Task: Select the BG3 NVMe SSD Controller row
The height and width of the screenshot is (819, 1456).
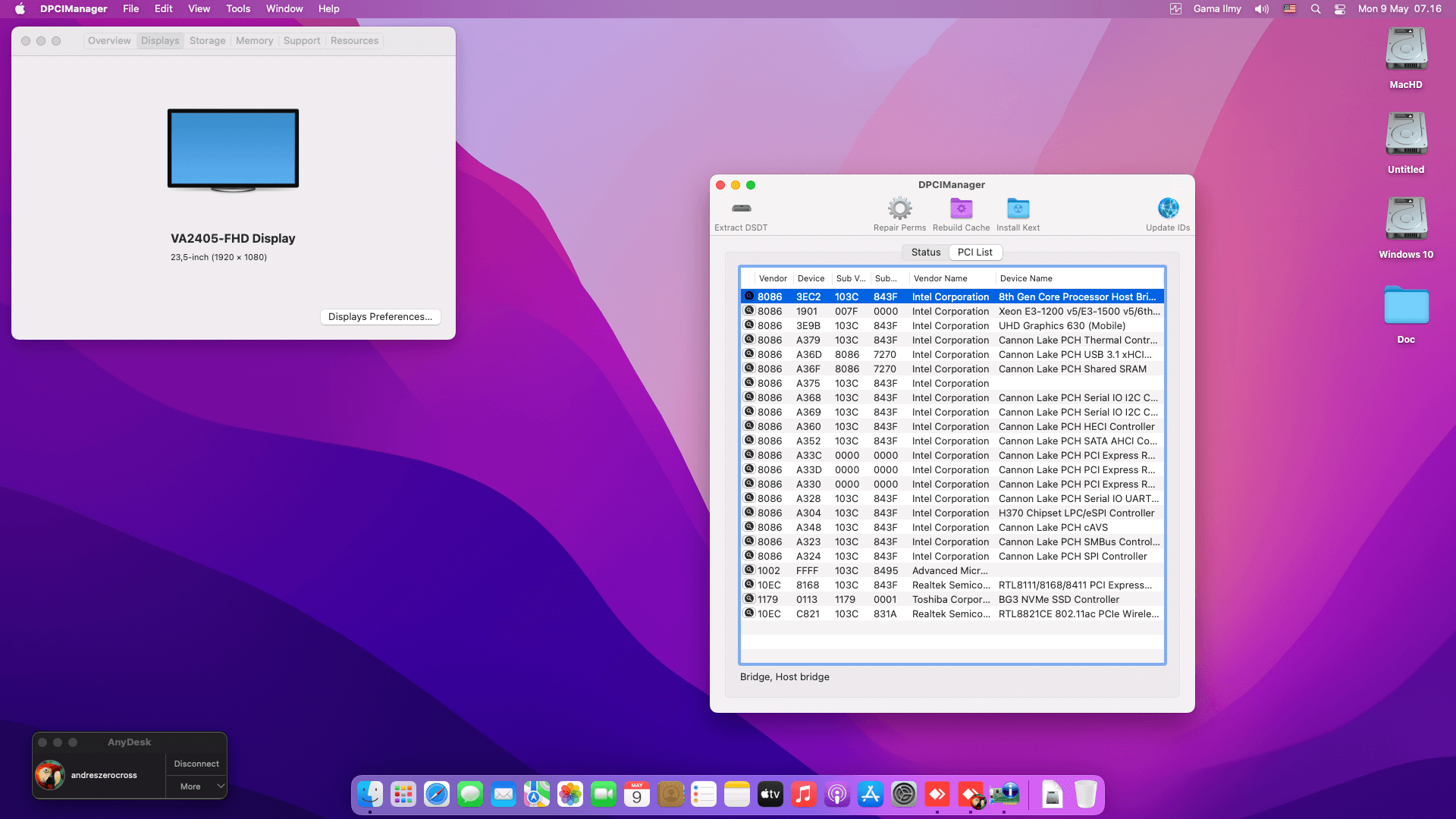Action: click(952, 600)
